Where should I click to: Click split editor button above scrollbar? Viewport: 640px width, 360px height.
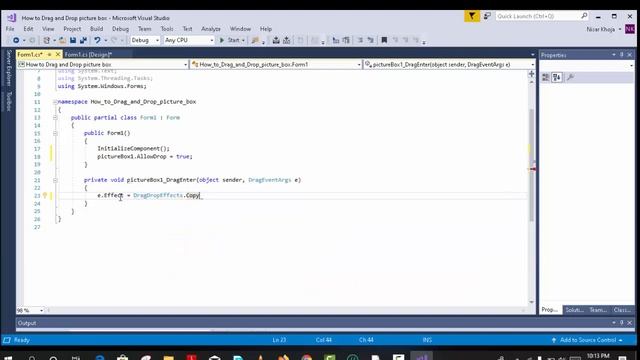pos(531,74)
